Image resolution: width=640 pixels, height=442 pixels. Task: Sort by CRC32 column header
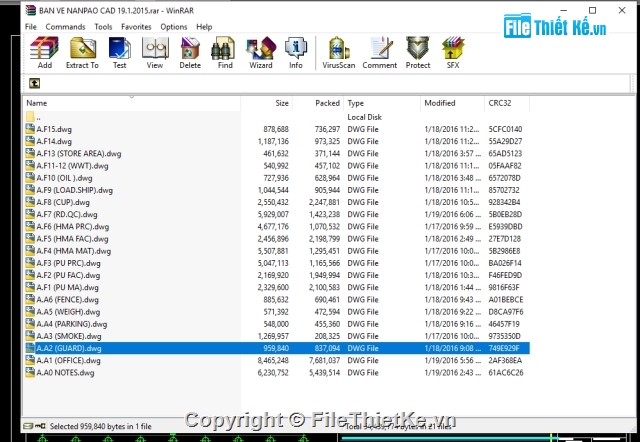click(x=507, y=103)
